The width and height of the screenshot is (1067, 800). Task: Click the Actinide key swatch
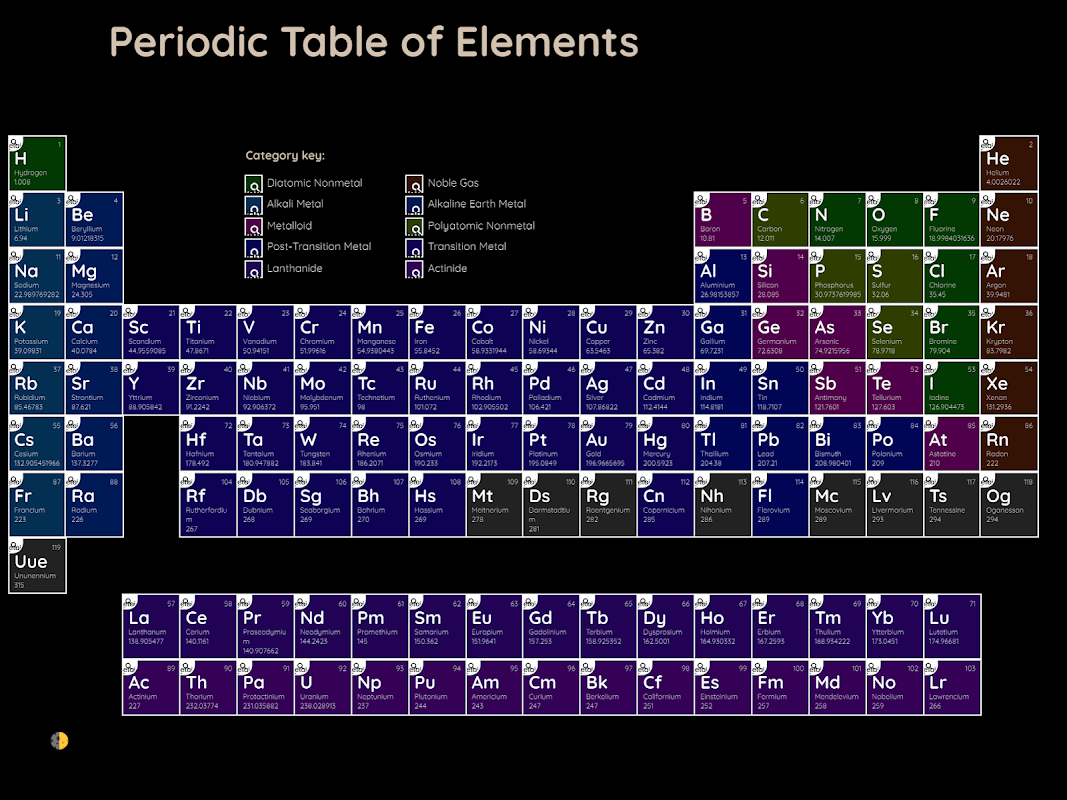point(414,269)
